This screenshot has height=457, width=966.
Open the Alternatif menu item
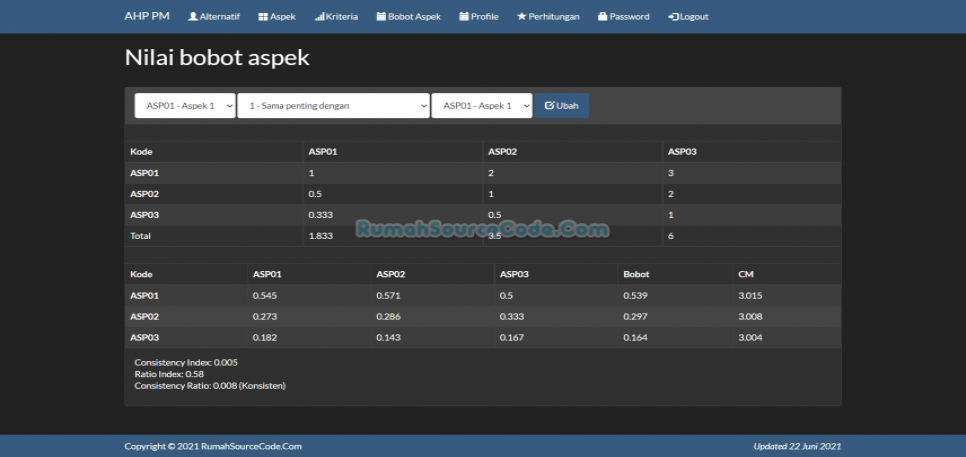[x=214, y=17]
